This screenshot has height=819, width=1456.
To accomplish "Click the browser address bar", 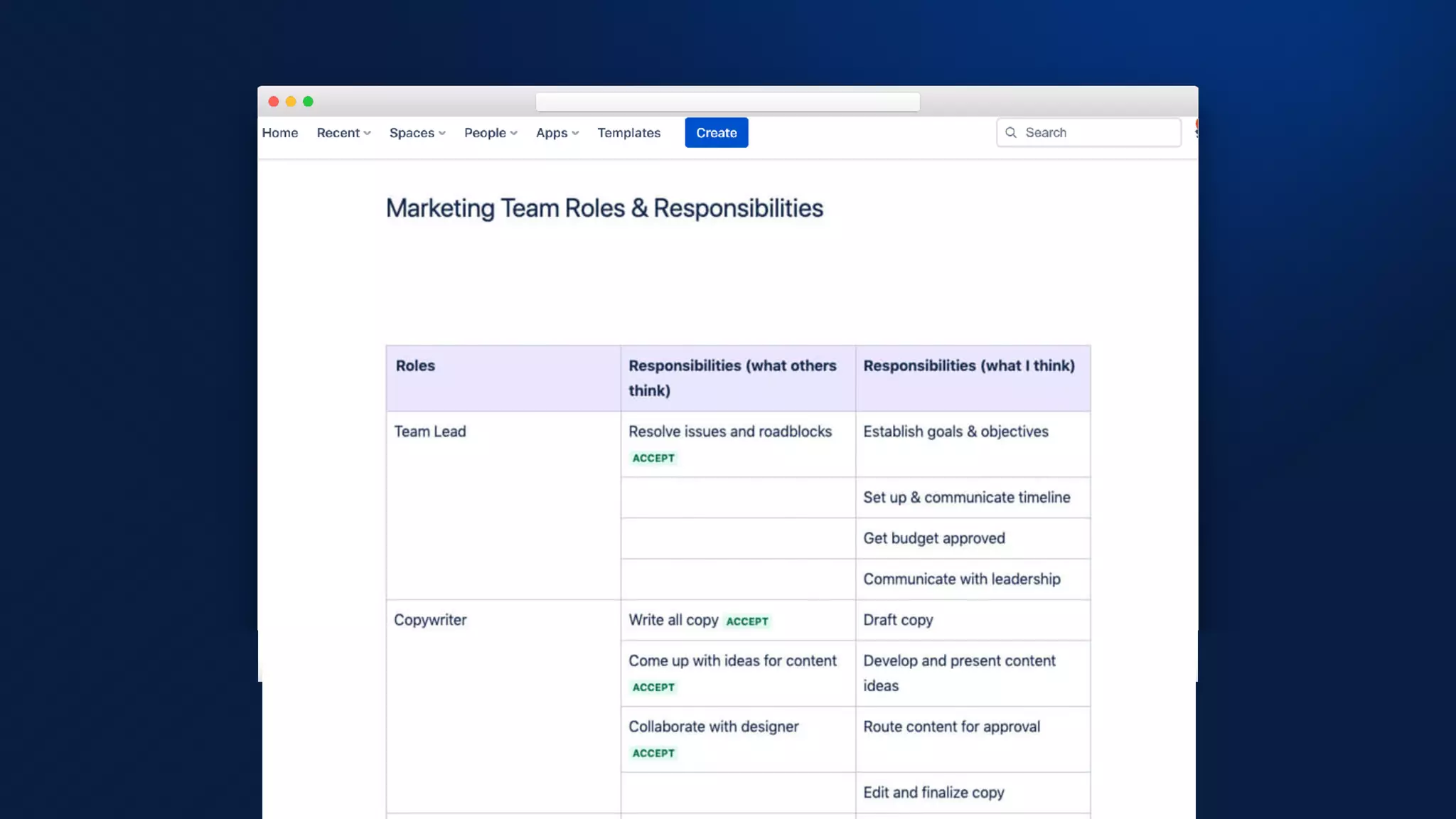I will 727,102.
